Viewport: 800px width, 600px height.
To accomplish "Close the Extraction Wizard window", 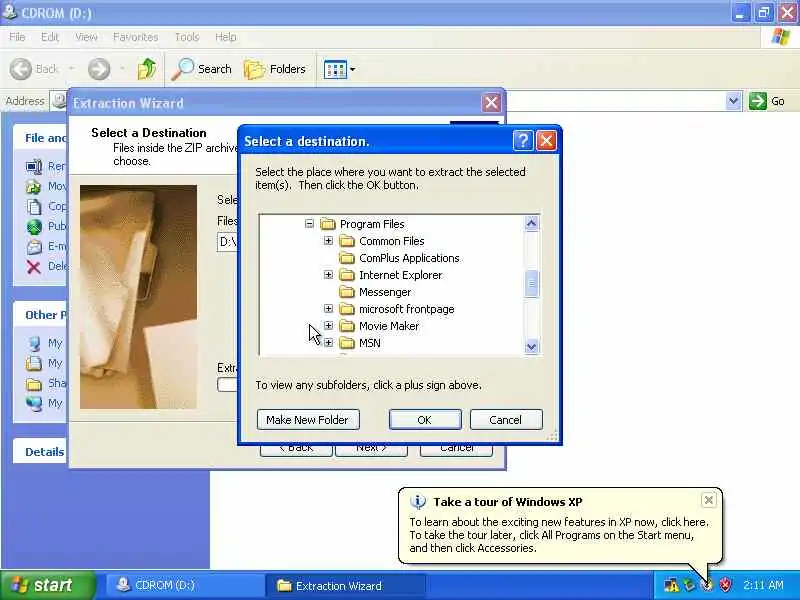I will [x=491, y=103].
